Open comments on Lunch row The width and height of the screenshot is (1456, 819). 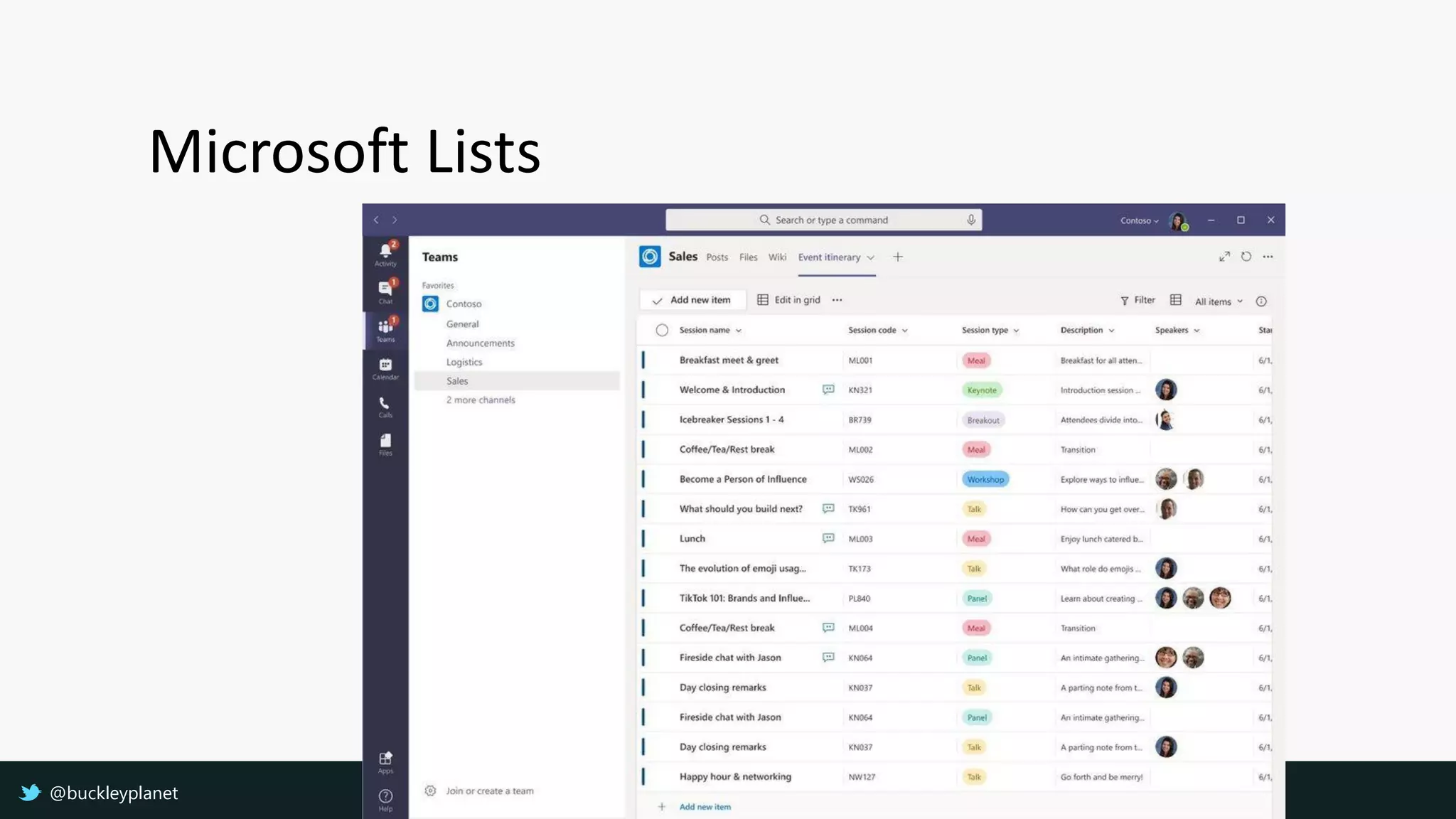828,538
